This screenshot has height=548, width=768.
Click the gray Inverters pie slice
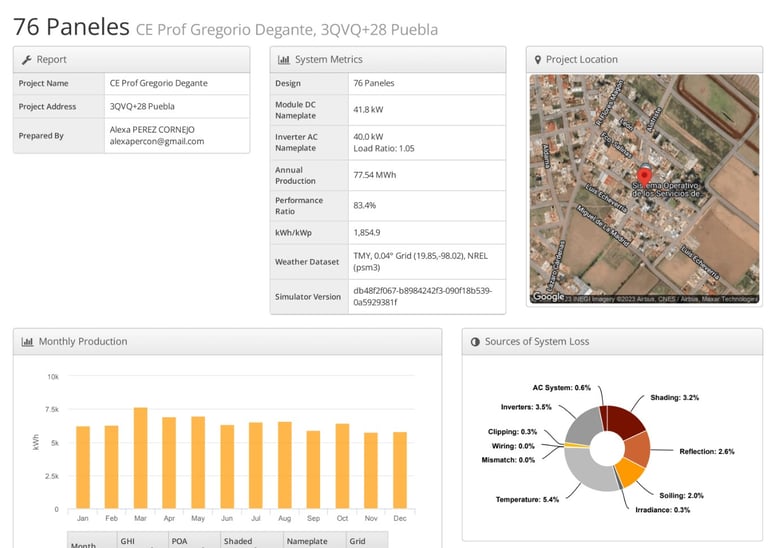point(584,428)
